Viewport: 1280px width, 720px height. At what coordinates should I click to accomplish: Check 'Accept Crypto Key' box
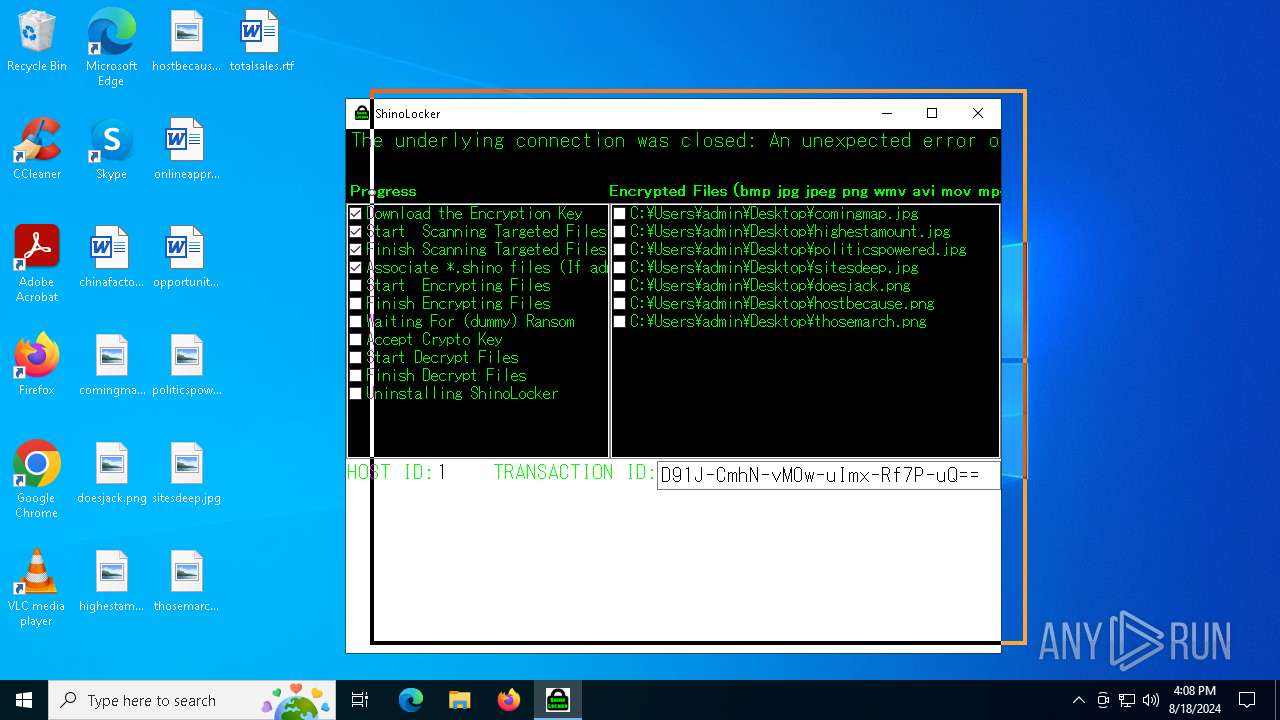pyautogui.click(x=355, y=339)
